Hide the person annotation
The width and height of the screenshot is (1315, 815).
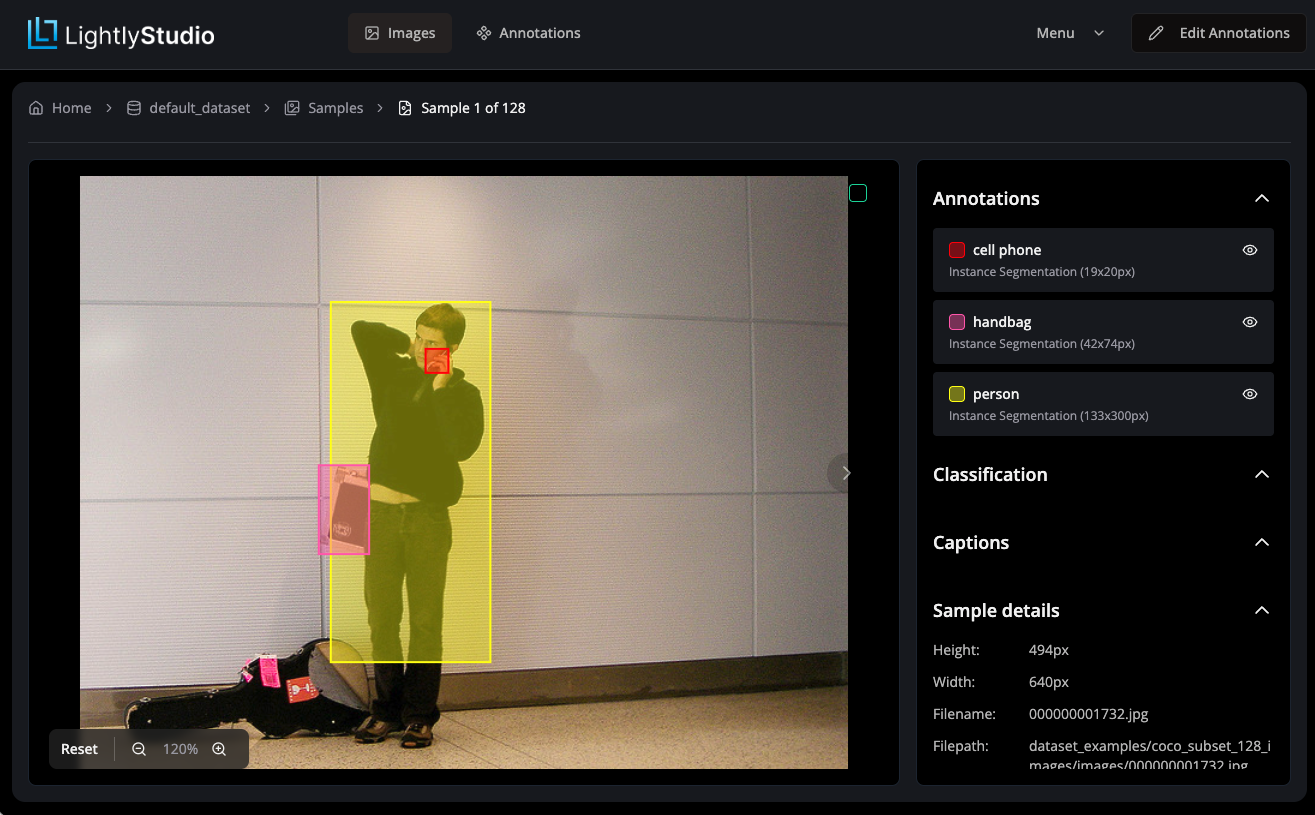click(x=1250, y=394)
